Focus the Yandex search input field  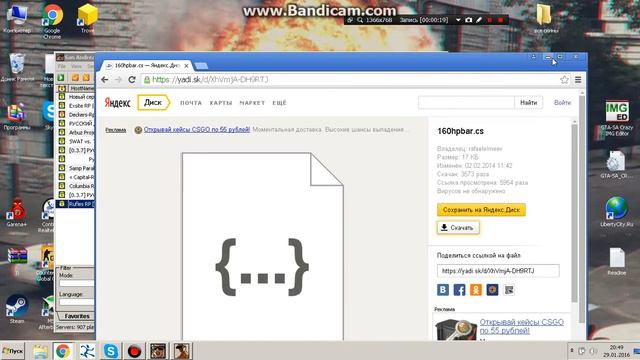click(x=466, y=102)
